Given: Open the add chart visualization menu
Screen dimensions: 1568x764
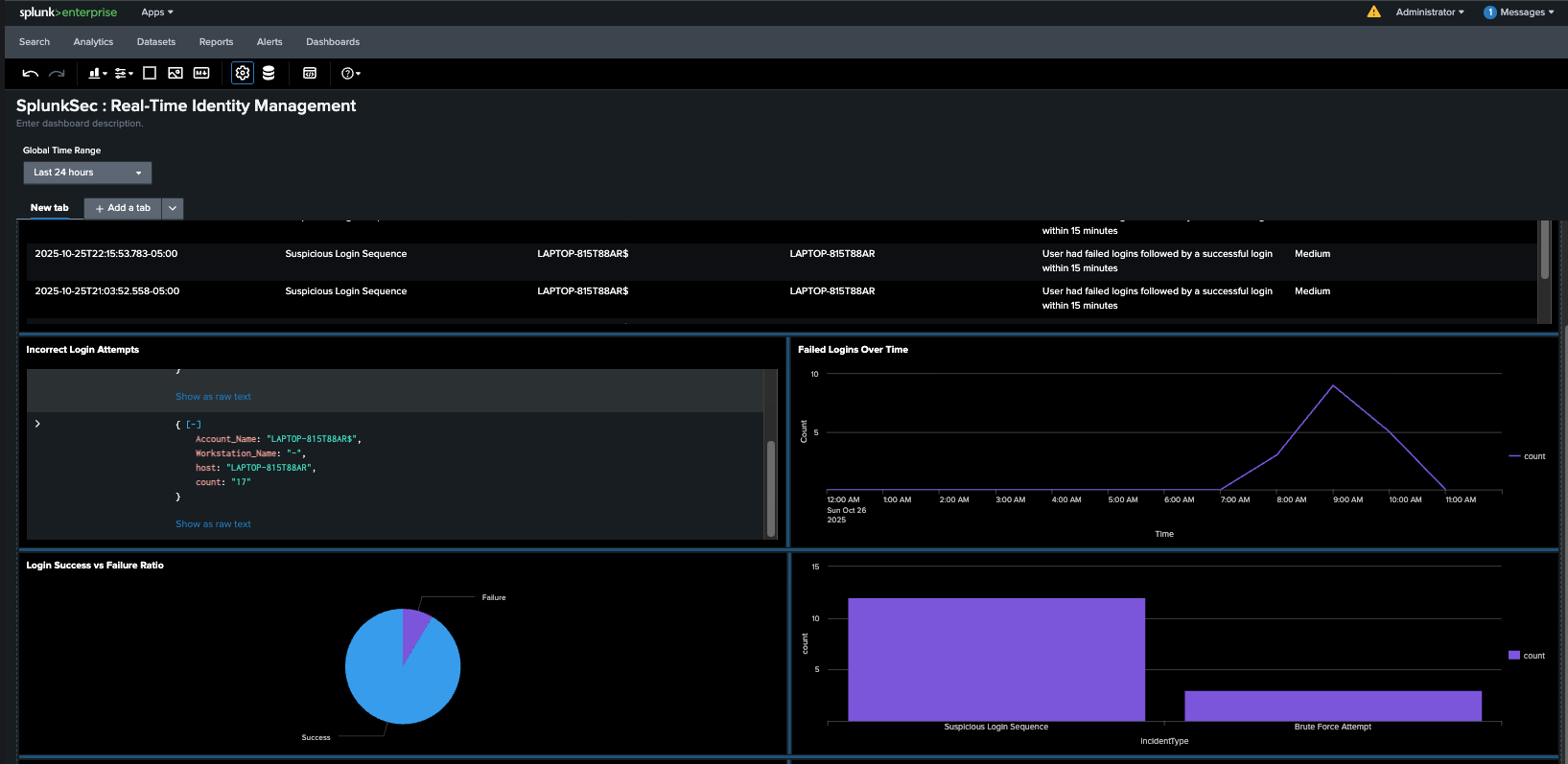Looking at the screenshot, I should point(97,73).
